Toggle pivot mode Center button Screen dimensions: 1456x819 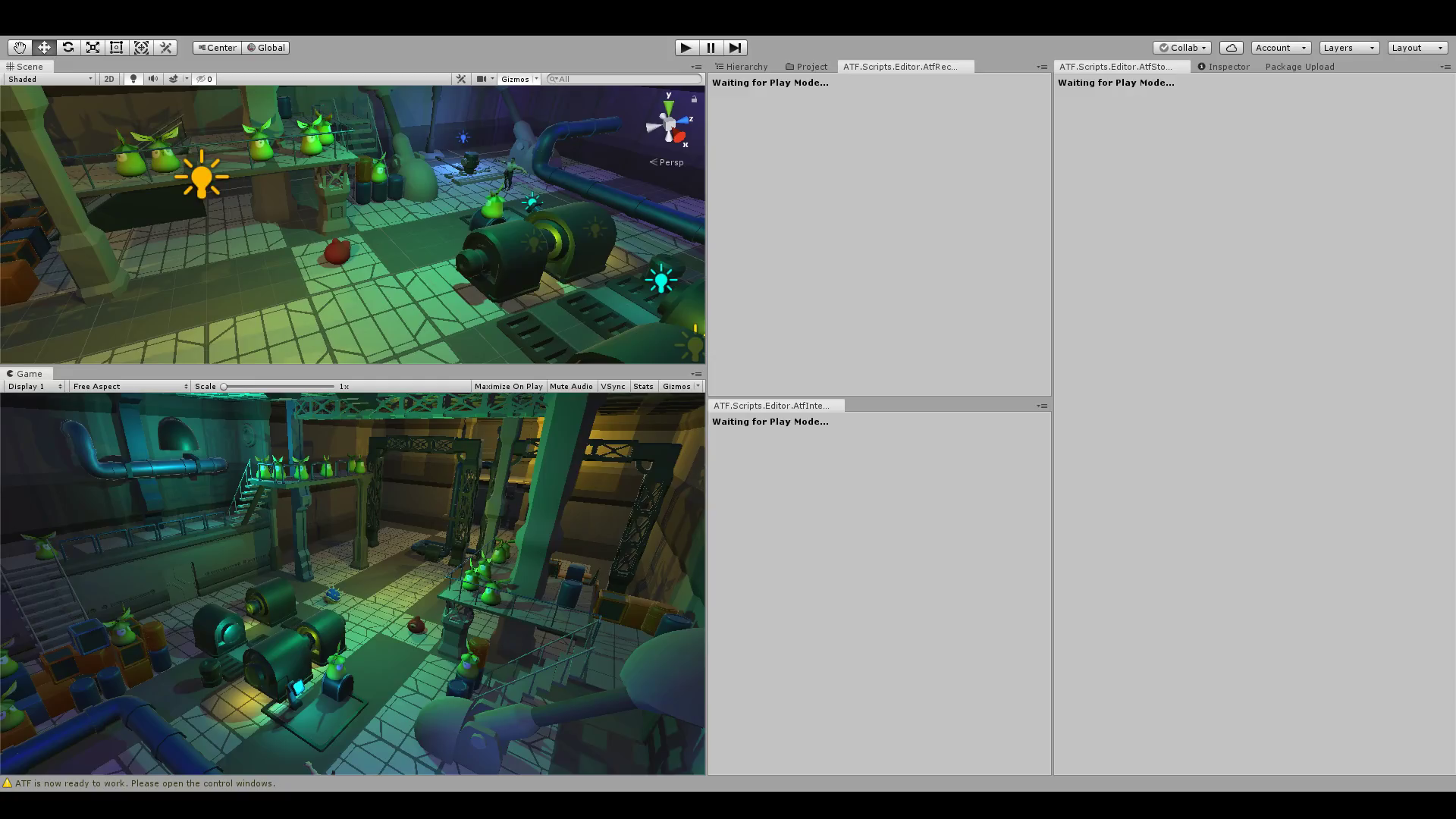(x=217, y=48)
